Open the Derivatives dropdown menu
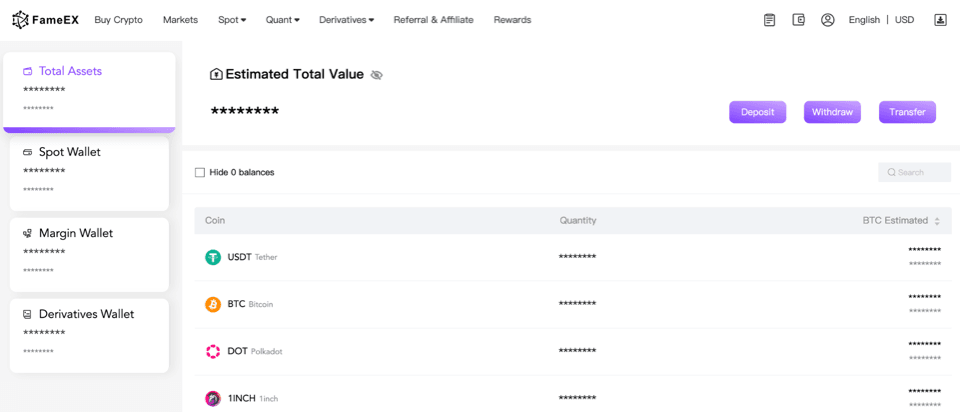 pyautogui.click(x=346, y=20)
